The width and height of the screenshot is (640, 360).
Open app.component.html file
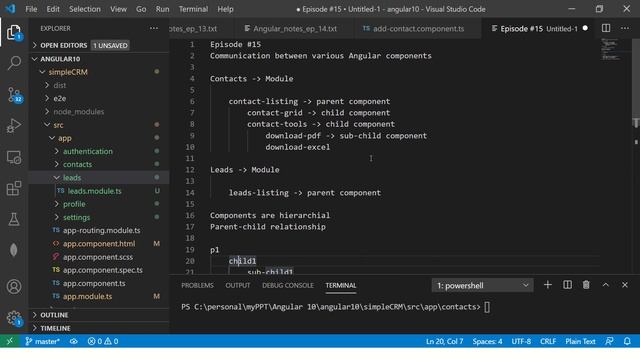99,243
